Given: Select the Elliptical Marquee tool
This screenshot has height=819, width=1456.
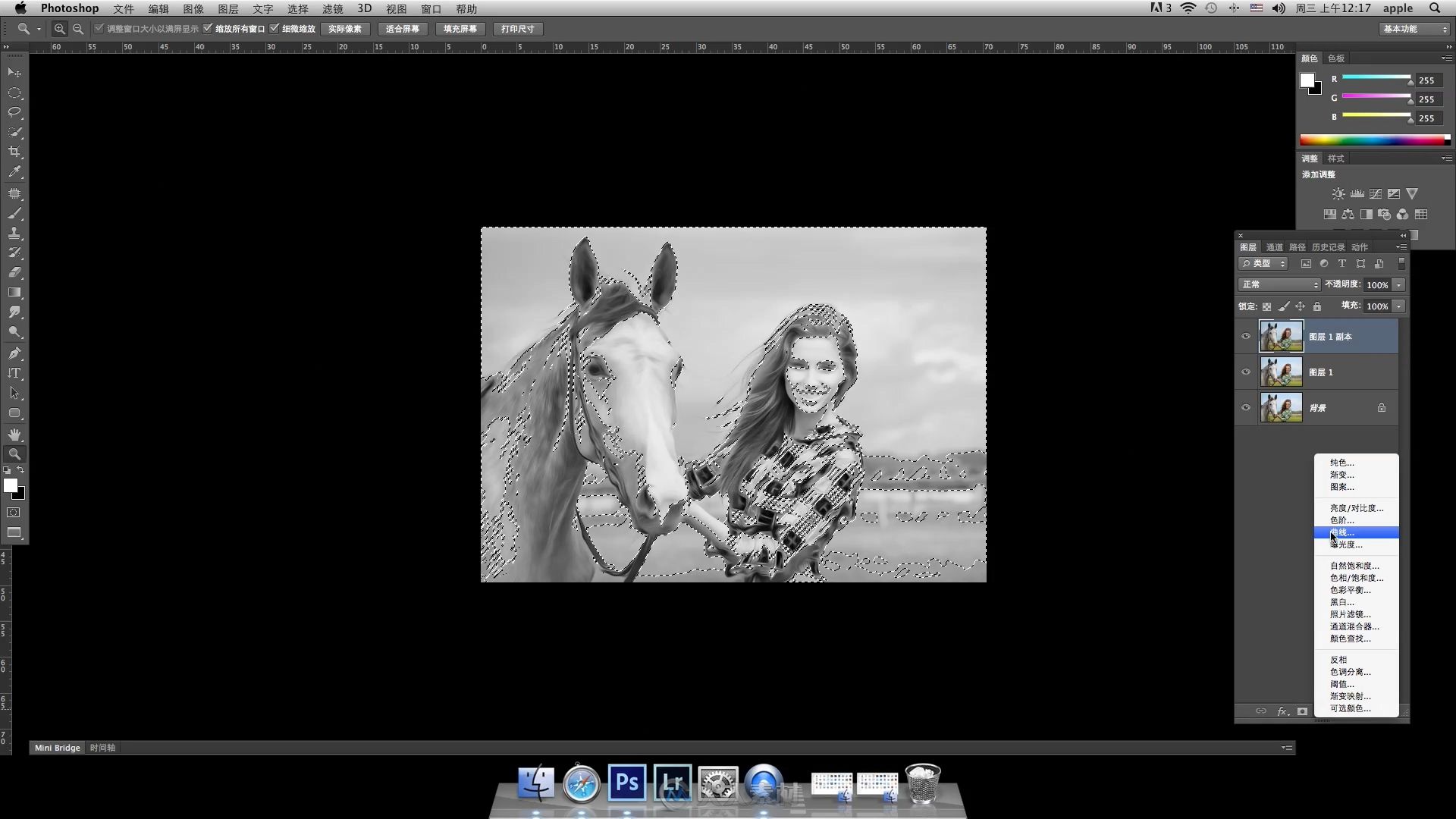Looking at the screenshot, I should pos(14,93).
